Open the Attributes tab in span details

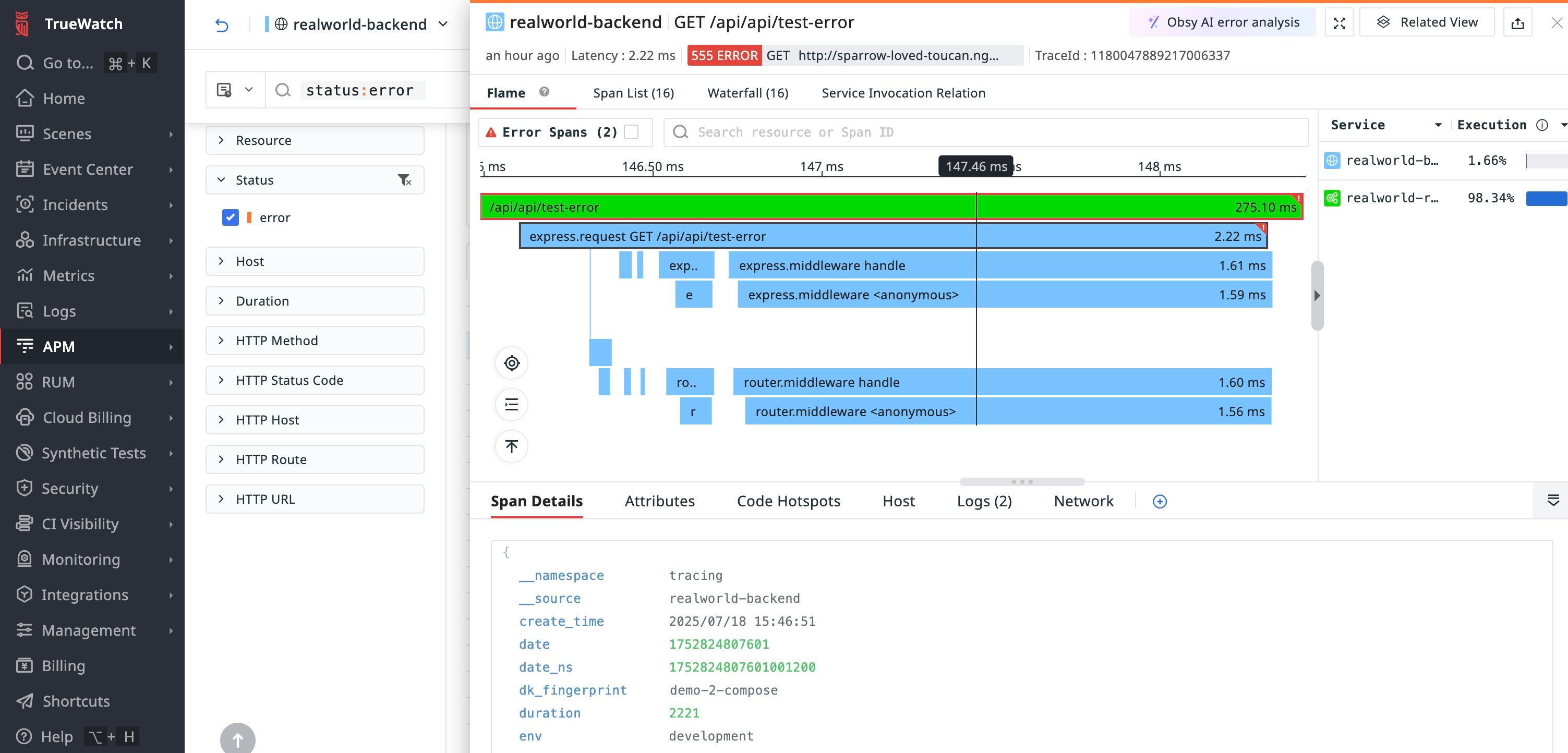660,501
